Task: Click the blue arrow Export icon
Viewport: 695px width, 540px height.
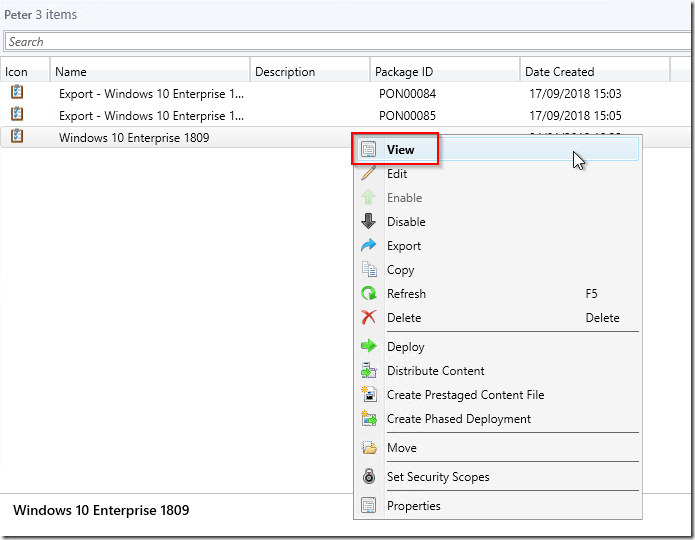Action: click(x=368, y=246)
